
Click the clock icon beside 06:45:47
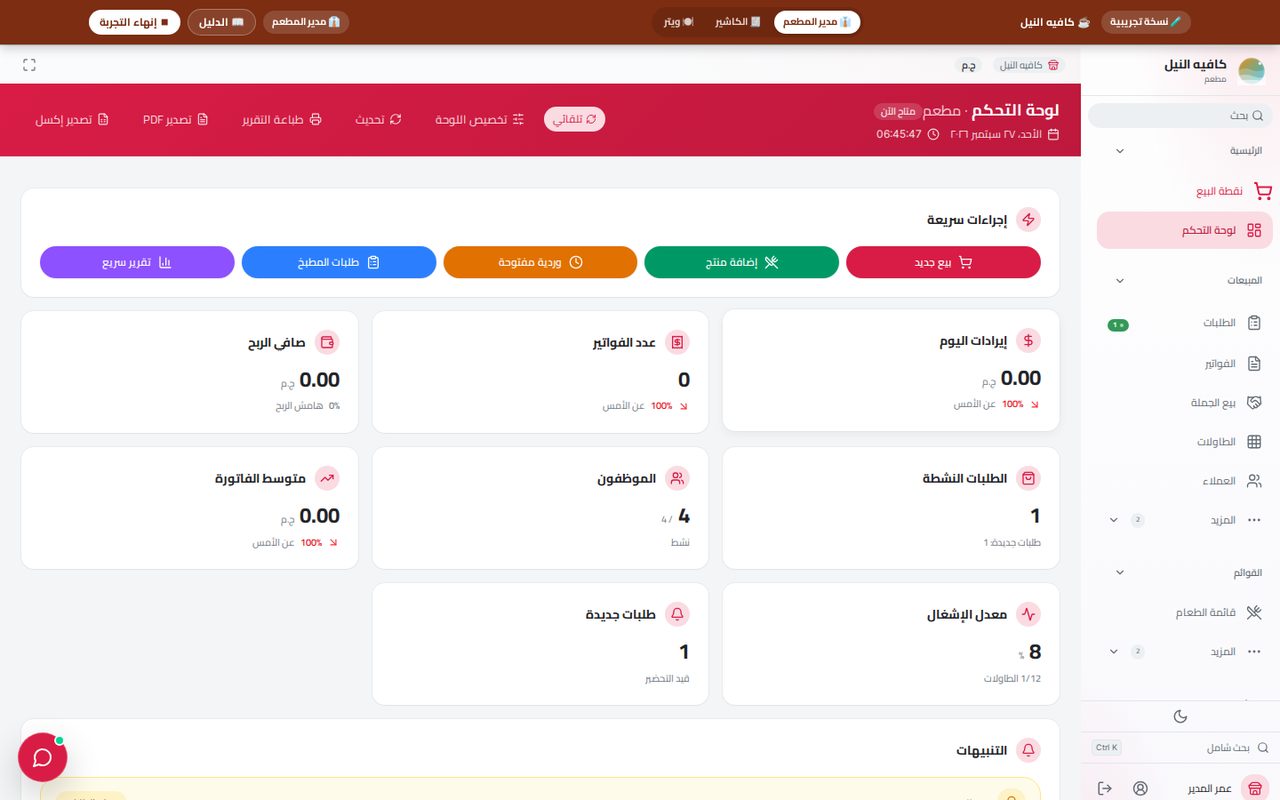934,134
